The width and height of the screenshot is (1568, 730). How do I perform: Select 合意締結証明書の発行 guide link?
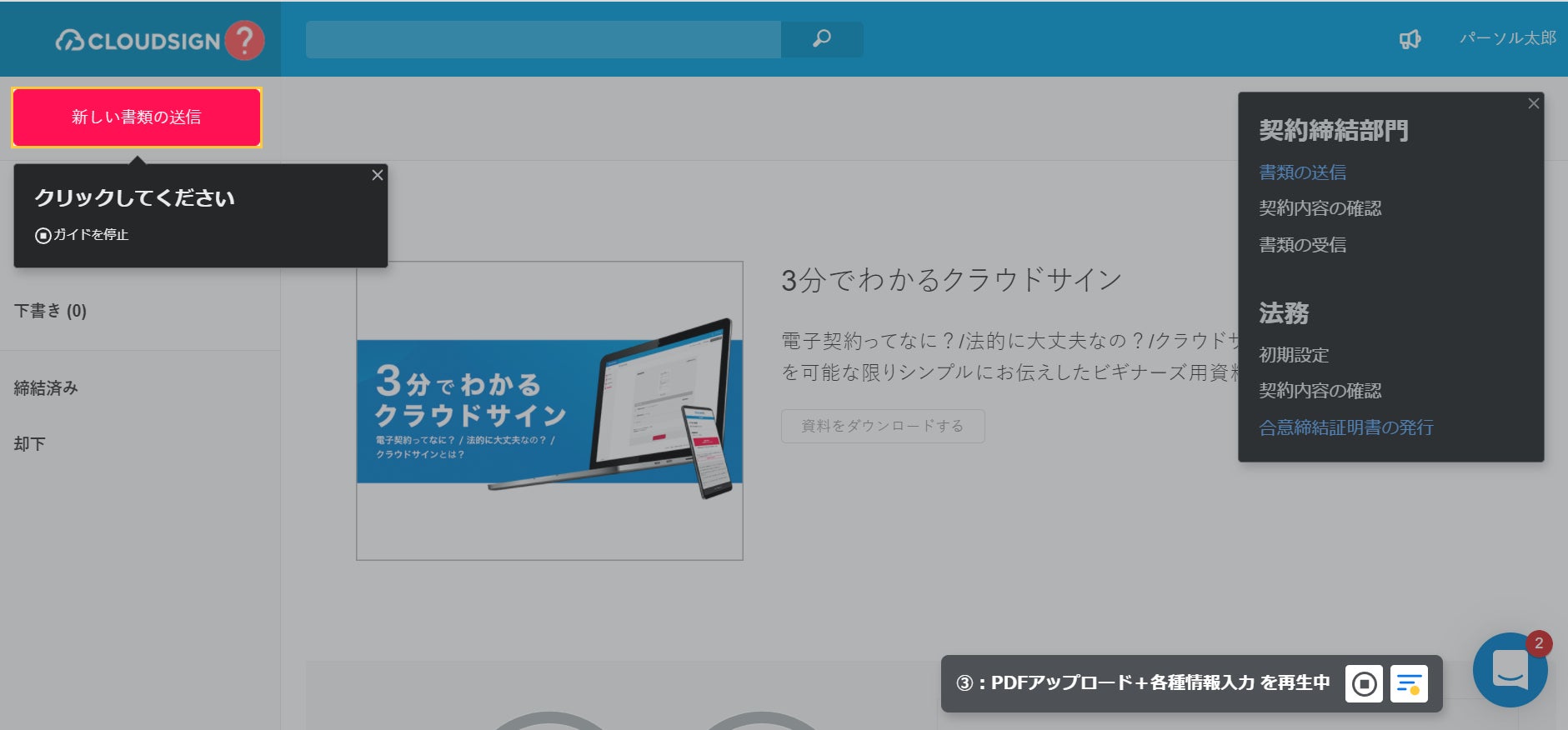1345,427
